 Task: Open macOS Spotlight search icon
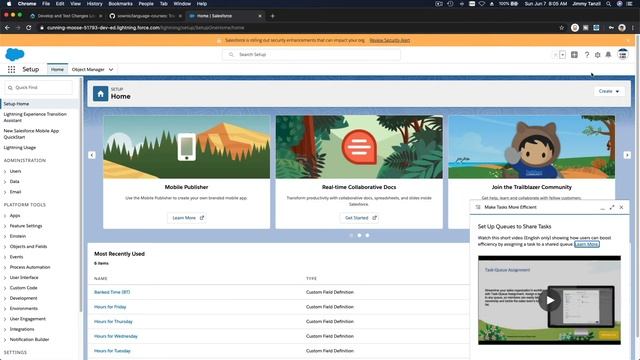608,4
